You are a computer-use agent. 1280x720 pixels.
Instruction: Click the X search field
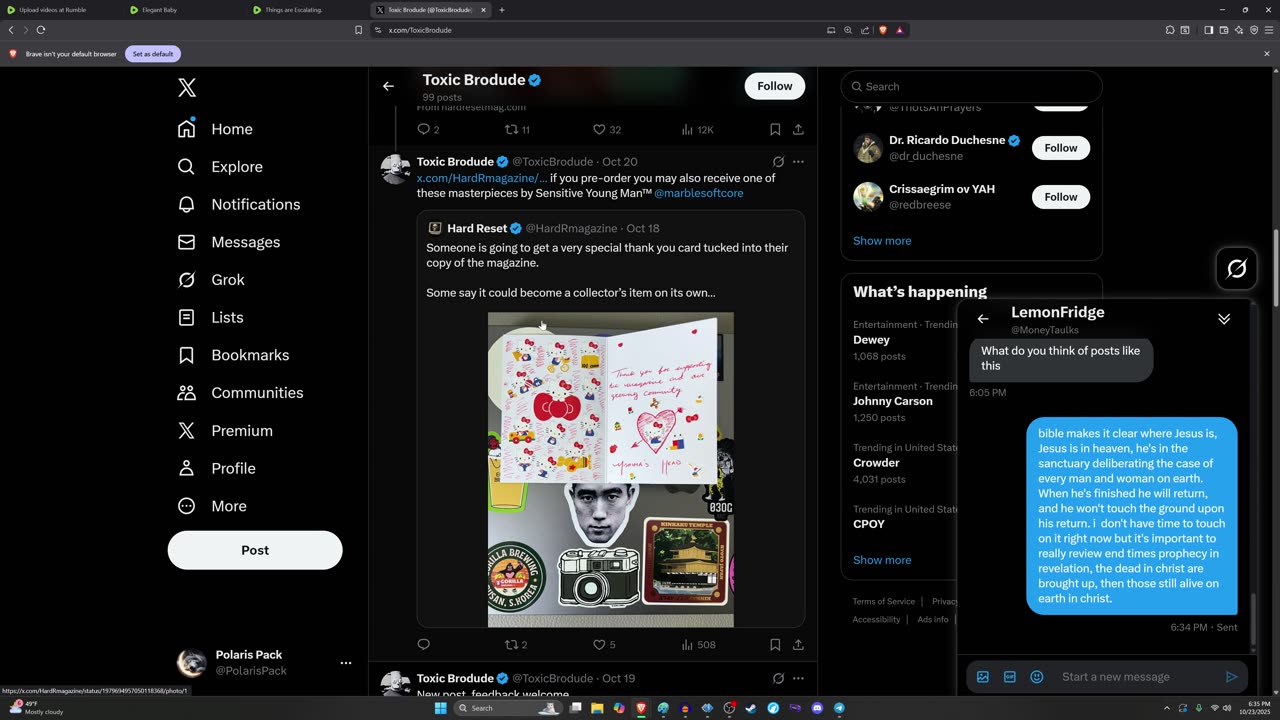click(x=971, y=87)
